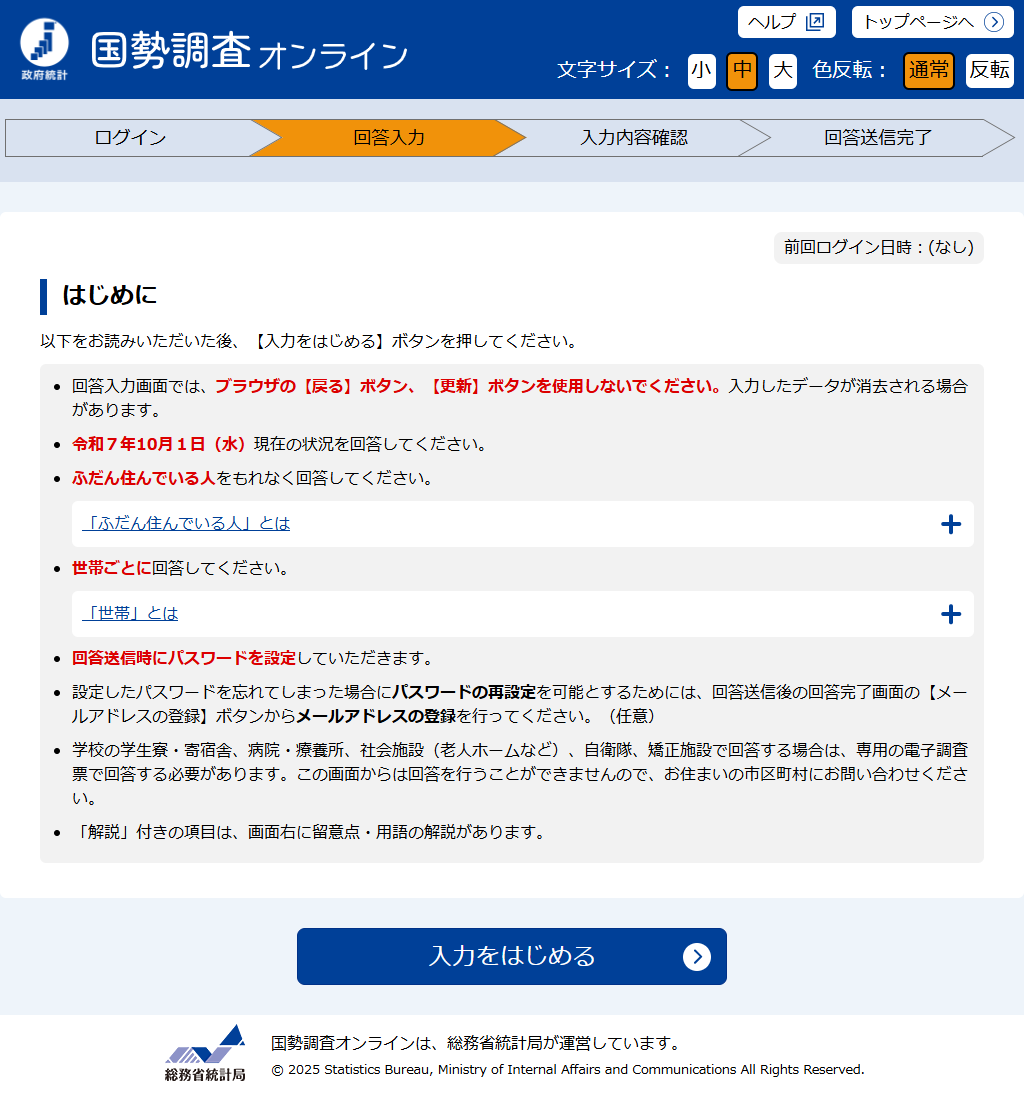
Task: Open the ヘルプ page
Action: point(772,22)
